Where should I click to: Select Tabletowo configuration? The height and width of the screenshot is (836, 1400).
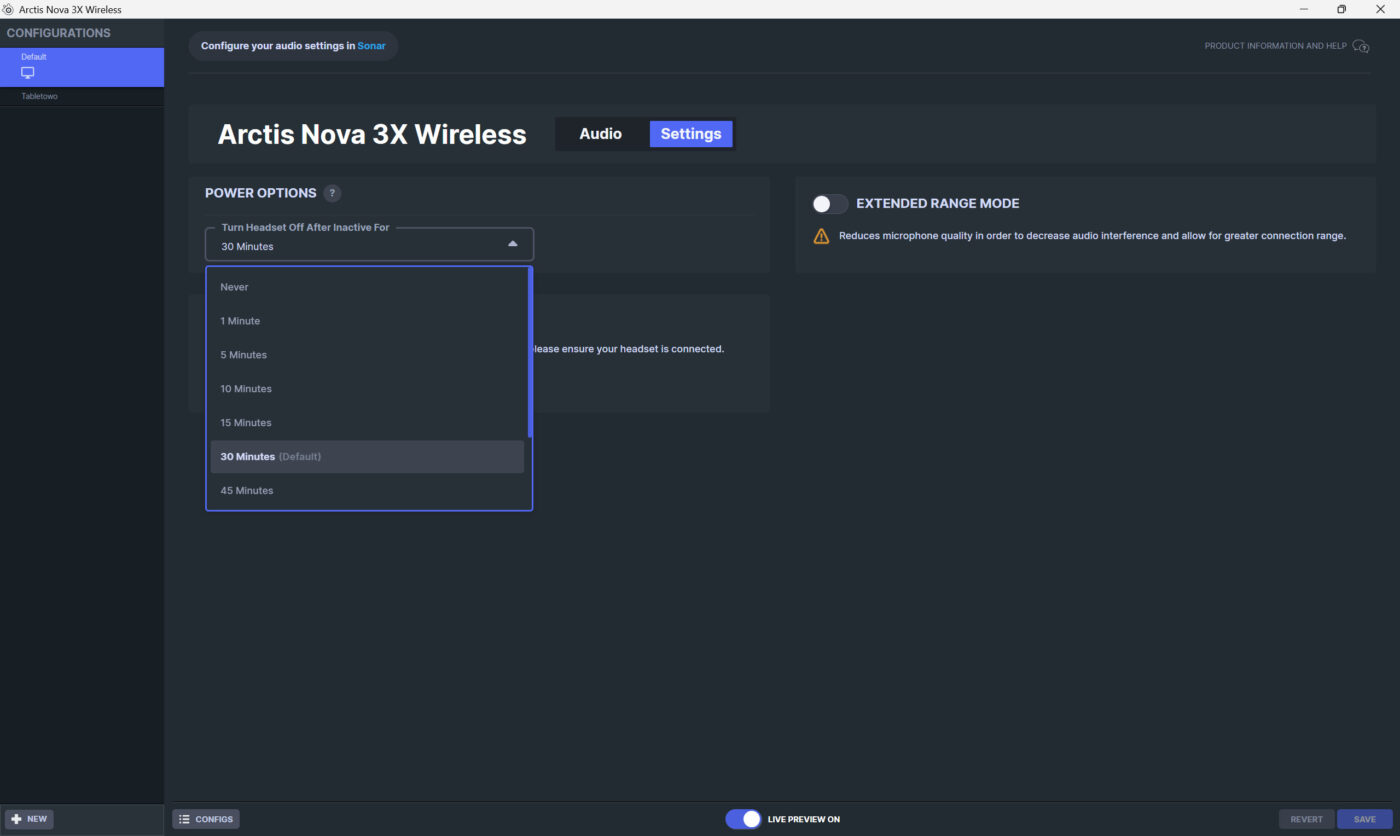pyautogui.click(x=82, y=96)
